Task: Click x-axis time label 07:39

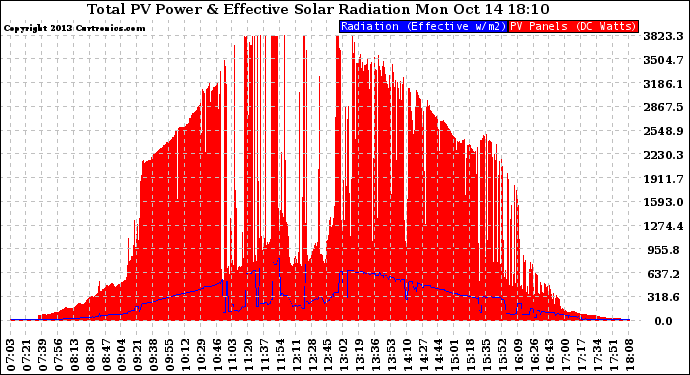Action: tap(43, 355)
